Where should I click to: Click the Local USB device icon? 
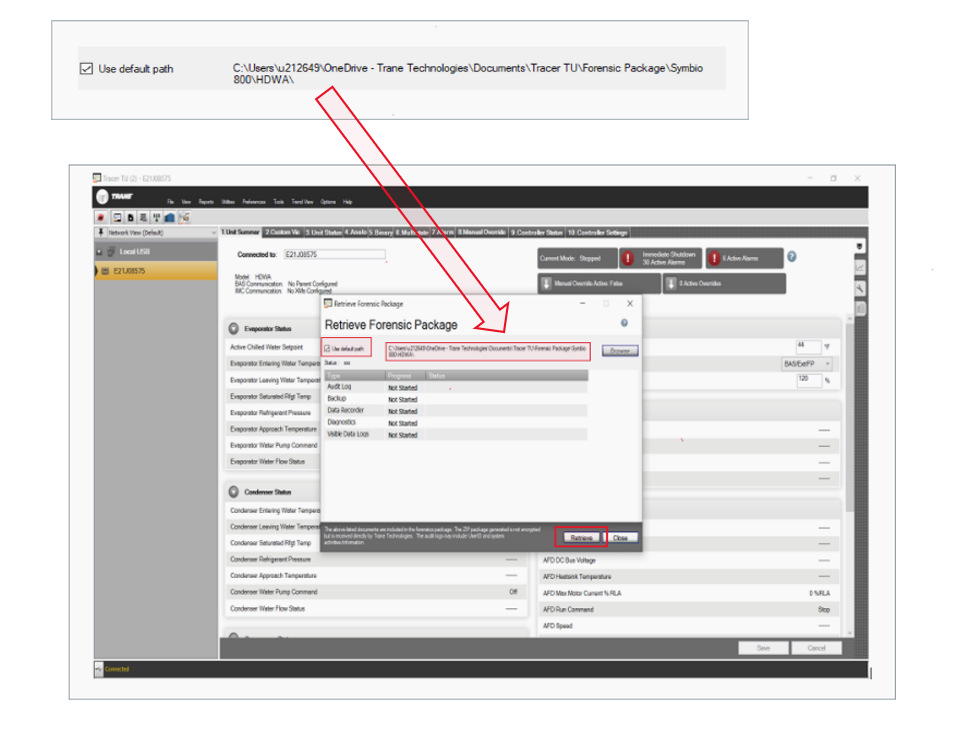pos(111,252)
